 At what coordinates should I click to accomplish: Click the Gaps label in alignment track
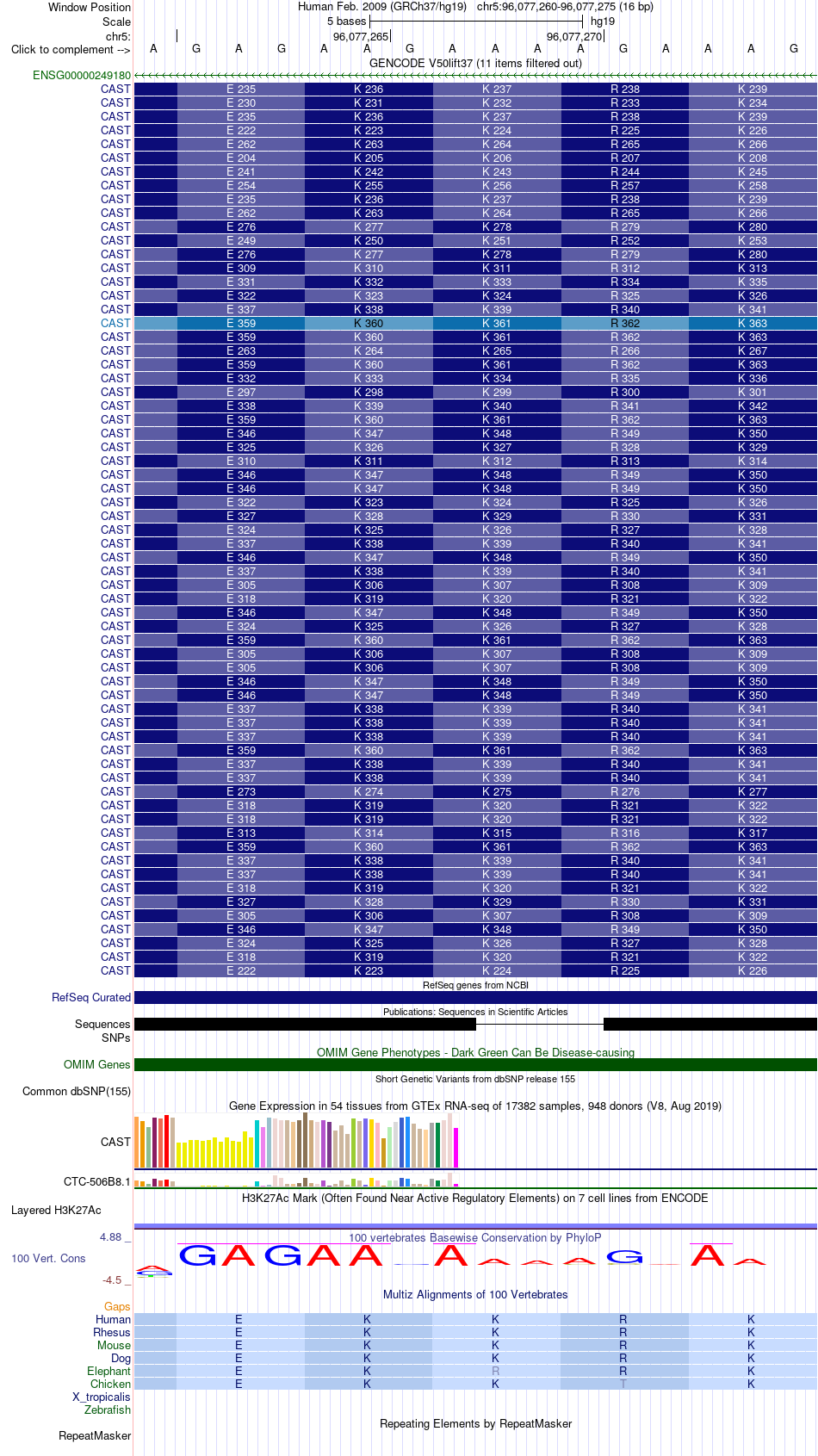point(117,1307)
